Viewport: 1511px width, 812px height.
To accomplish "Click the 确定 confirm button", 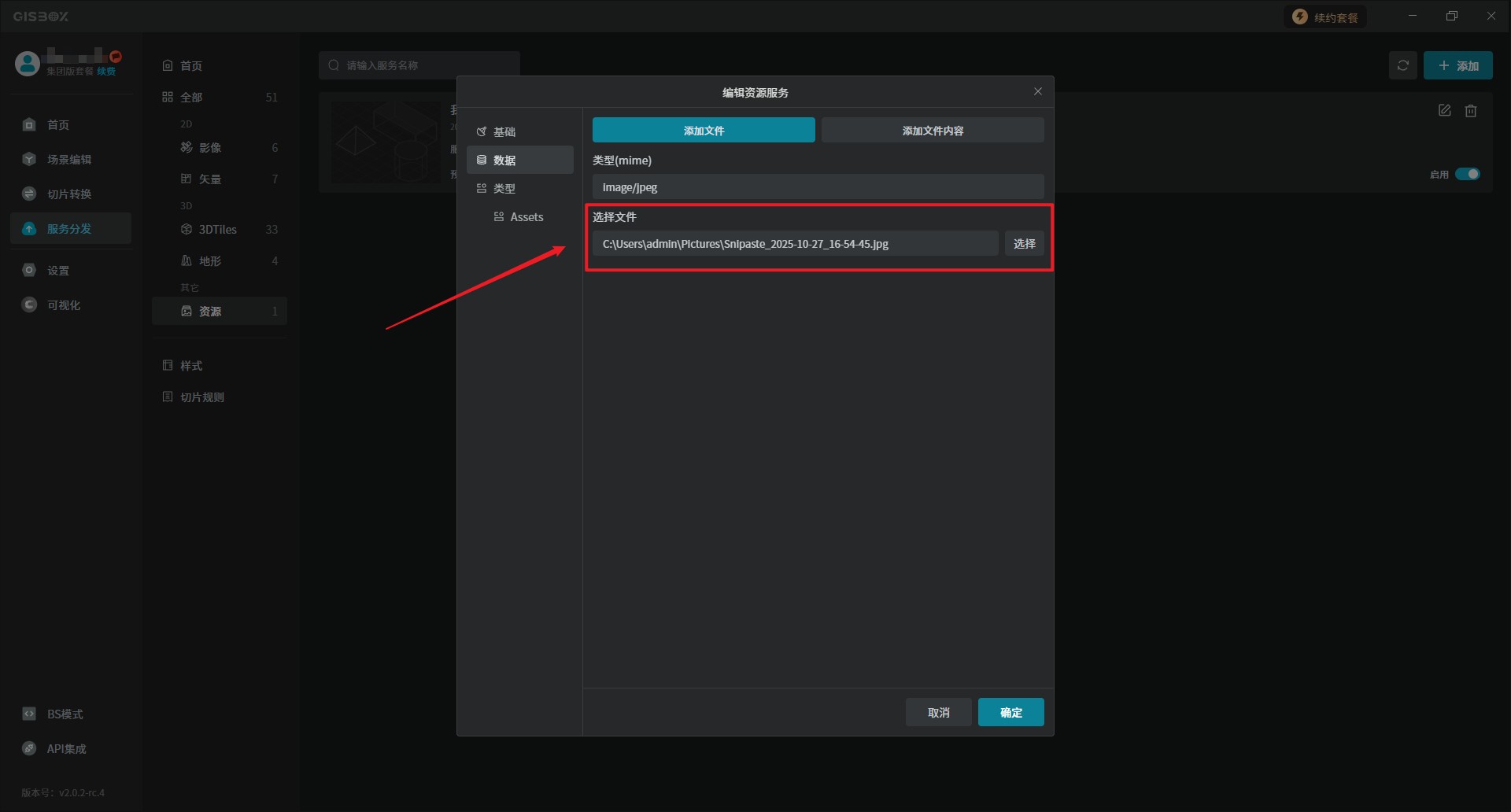I will 1010,712.
